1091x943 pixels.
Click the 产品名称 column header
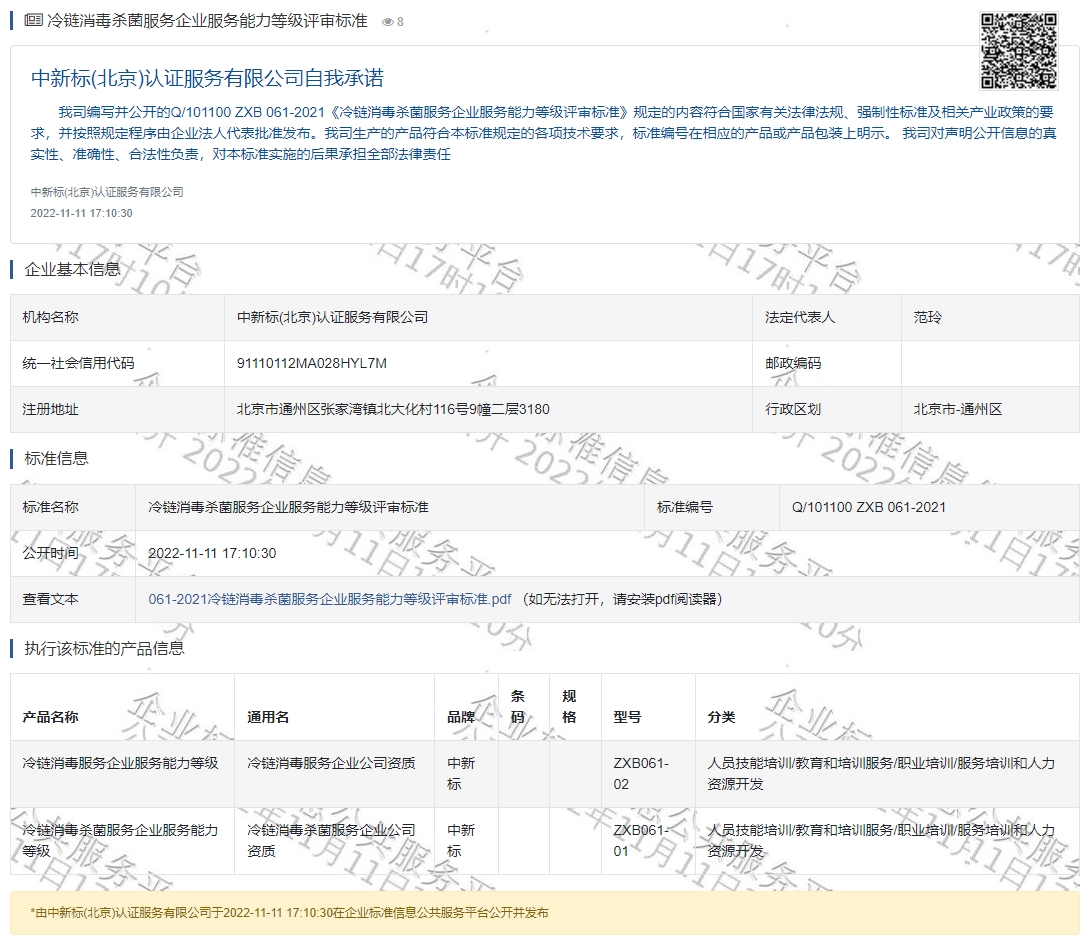pyautogui.click(x=51, y=717)
